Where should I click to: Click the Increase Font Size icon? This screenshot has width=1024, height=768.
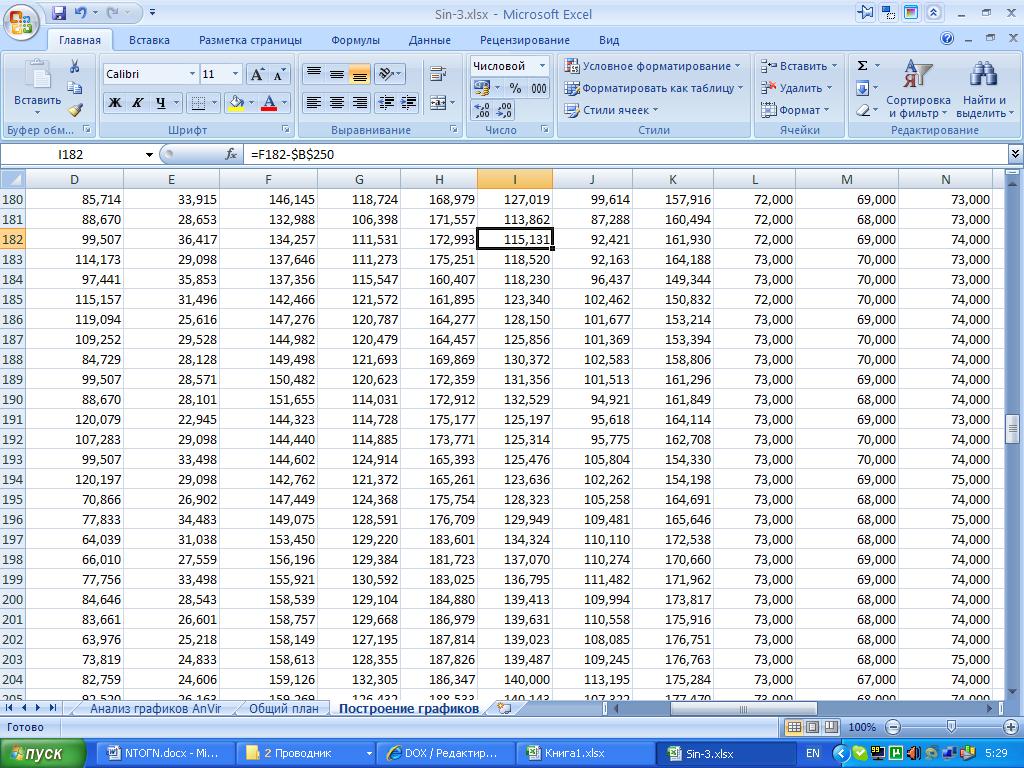pos(257,75)
